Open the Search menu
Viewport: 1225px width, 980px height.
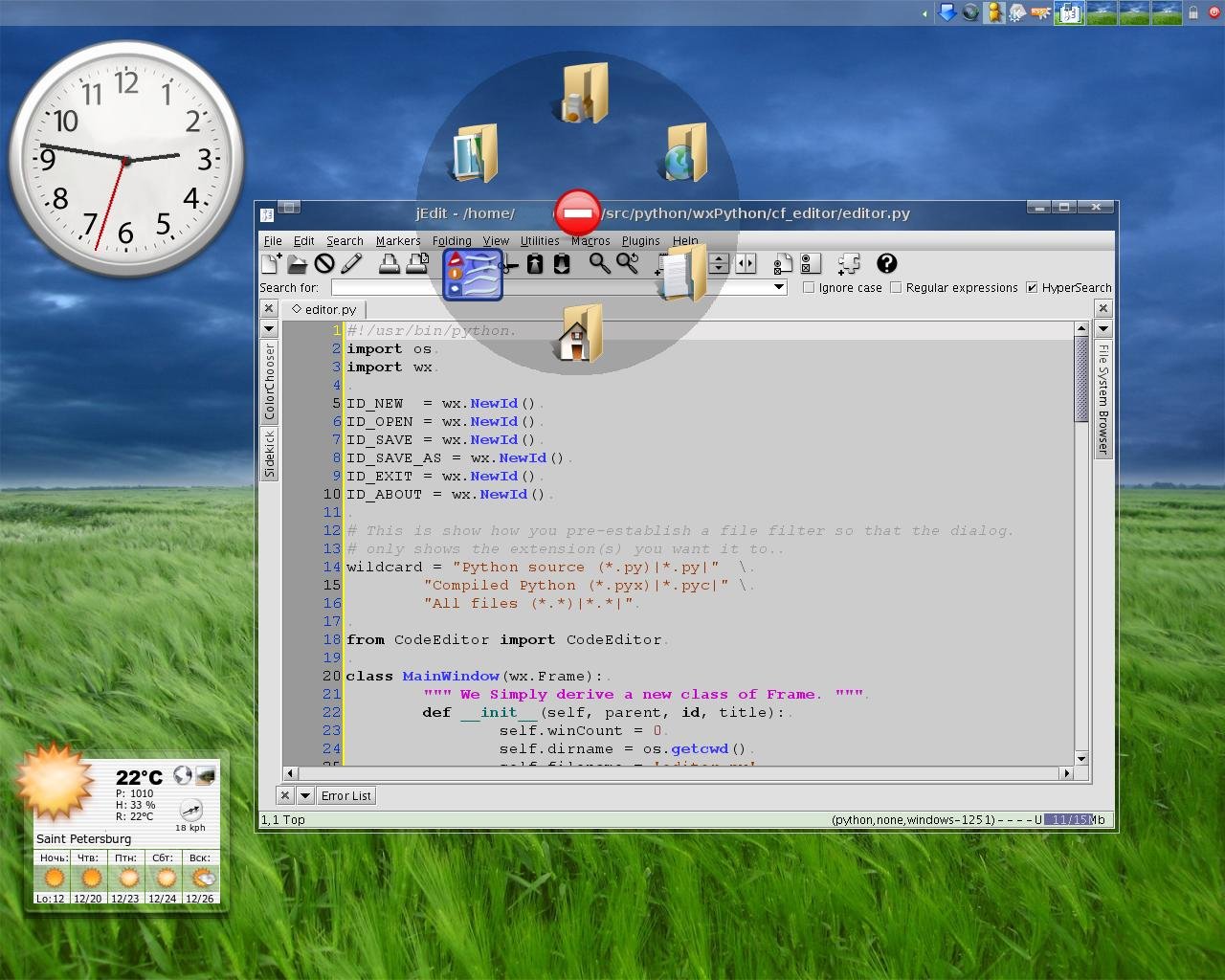345,241
